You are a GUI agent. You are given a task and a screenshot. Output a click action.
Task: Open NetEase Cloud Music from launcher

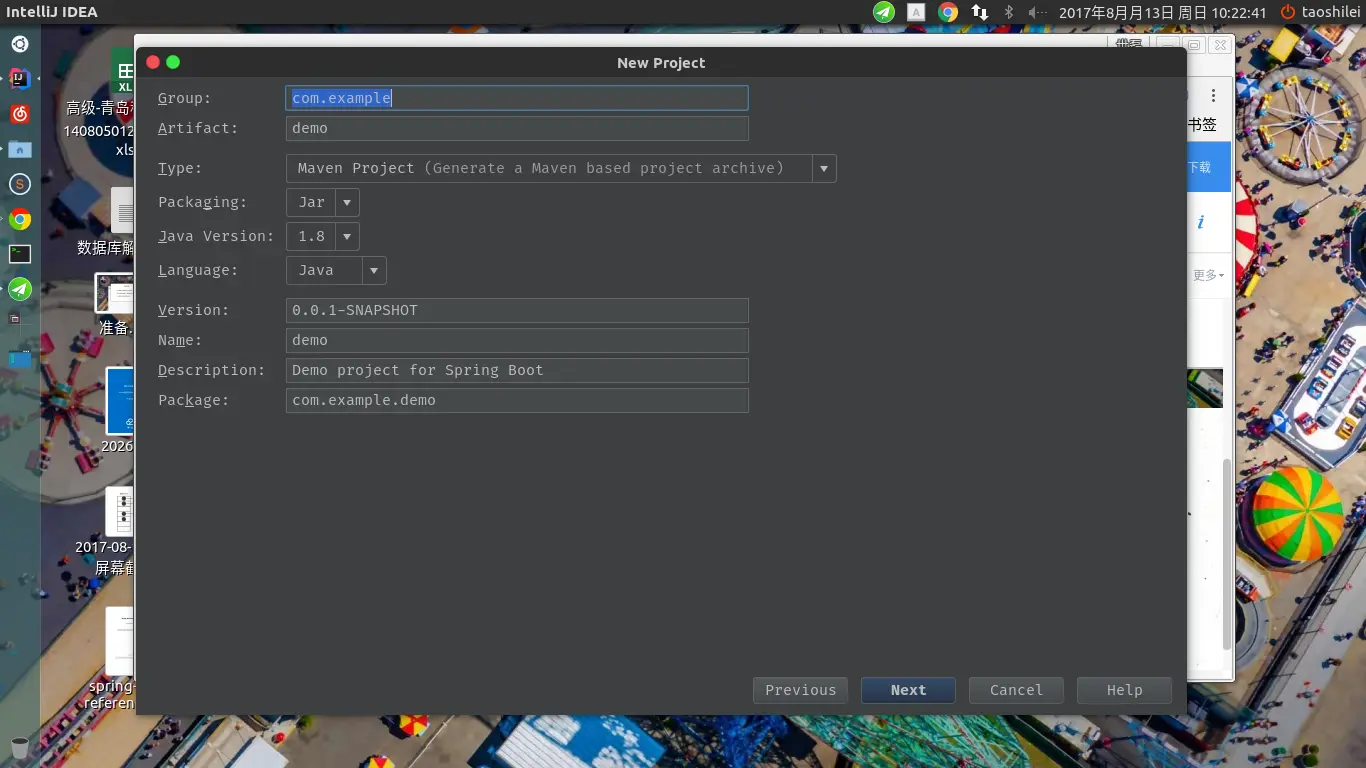point(20,114)
